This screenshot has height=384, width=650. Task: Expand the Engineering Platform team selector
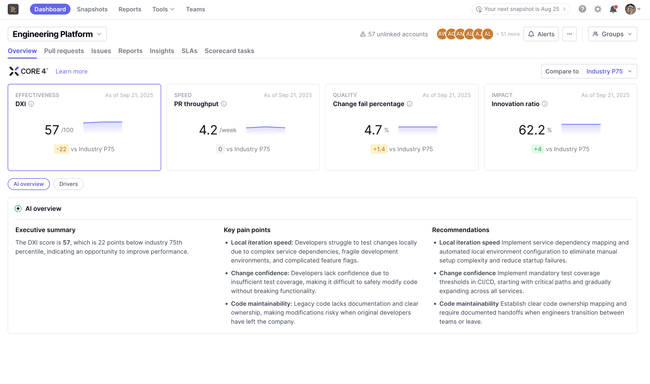57,34
